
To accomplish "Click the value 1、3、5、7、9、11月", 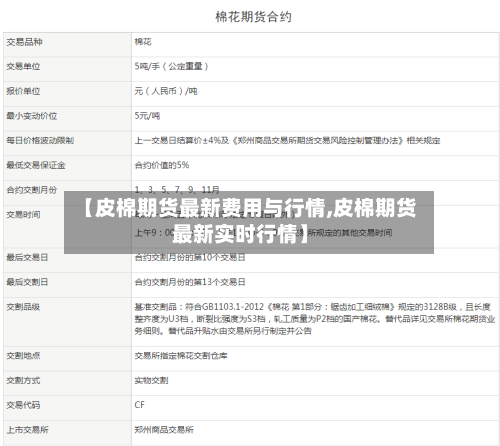I will [x=177, y=189].
